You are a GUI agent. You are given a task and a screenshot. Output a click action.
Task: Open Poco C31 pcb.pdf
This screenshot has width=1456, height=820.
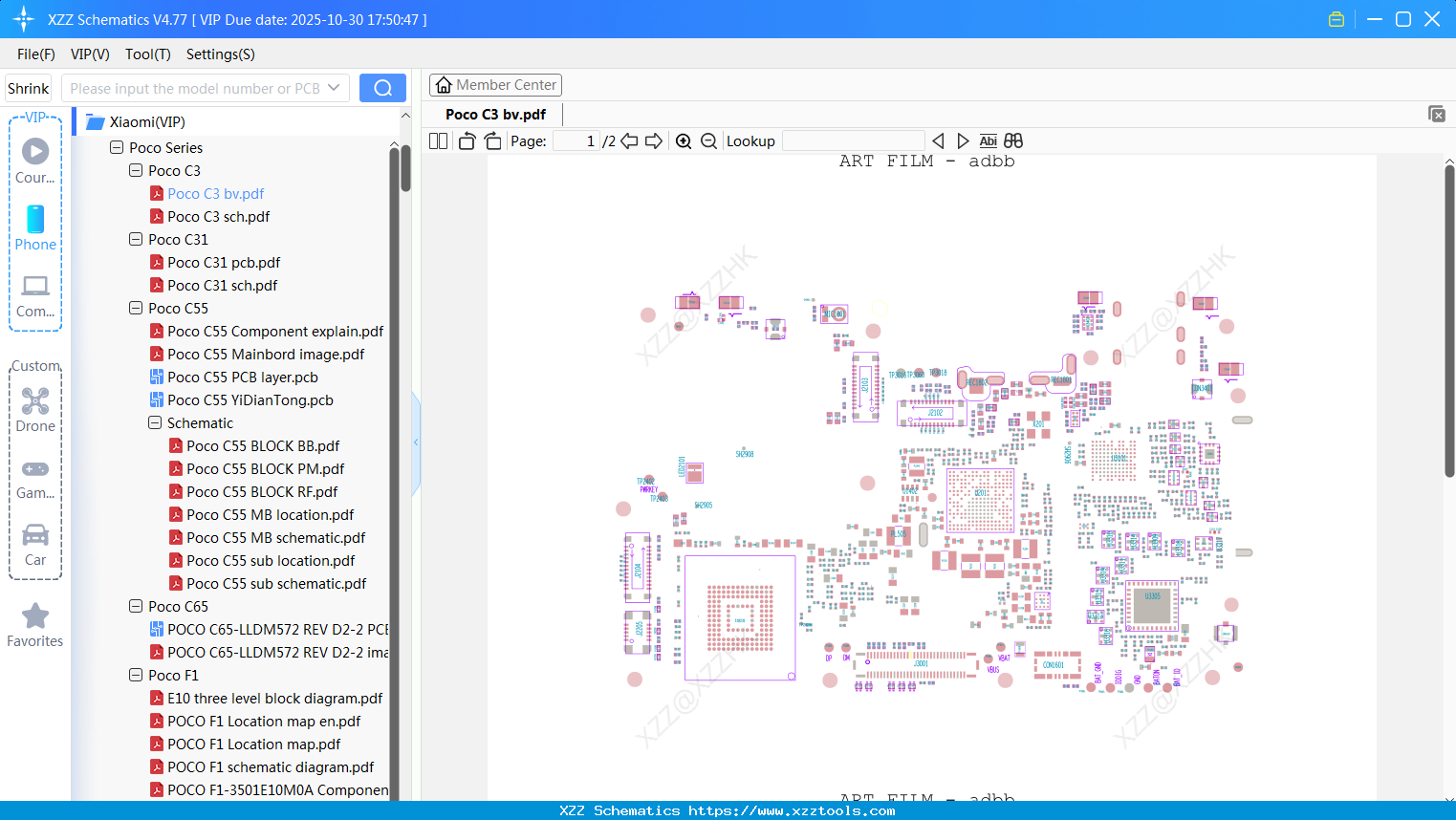[224, 262]
